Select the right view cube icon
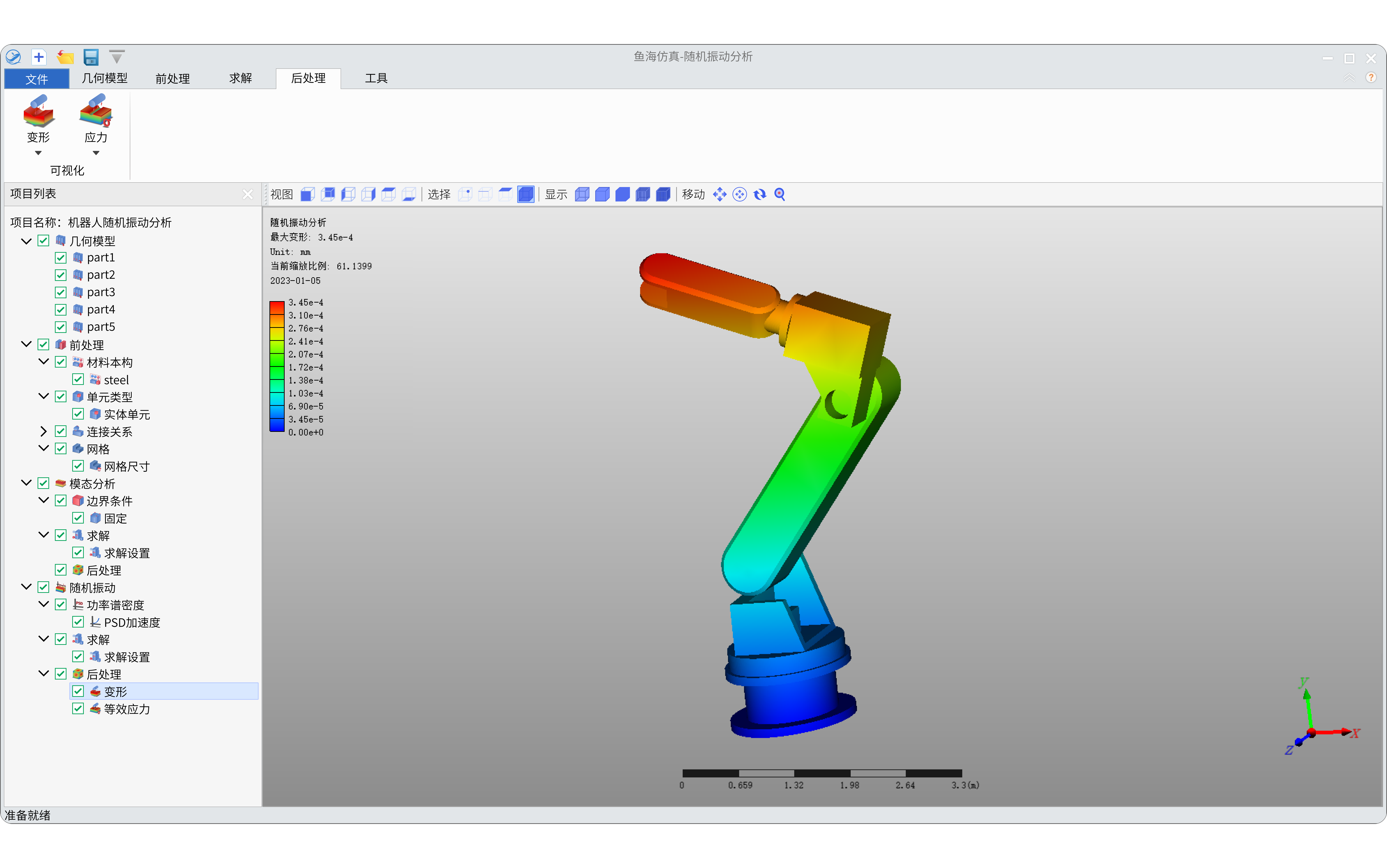The image size is (1387, 868). click(368, 195)
